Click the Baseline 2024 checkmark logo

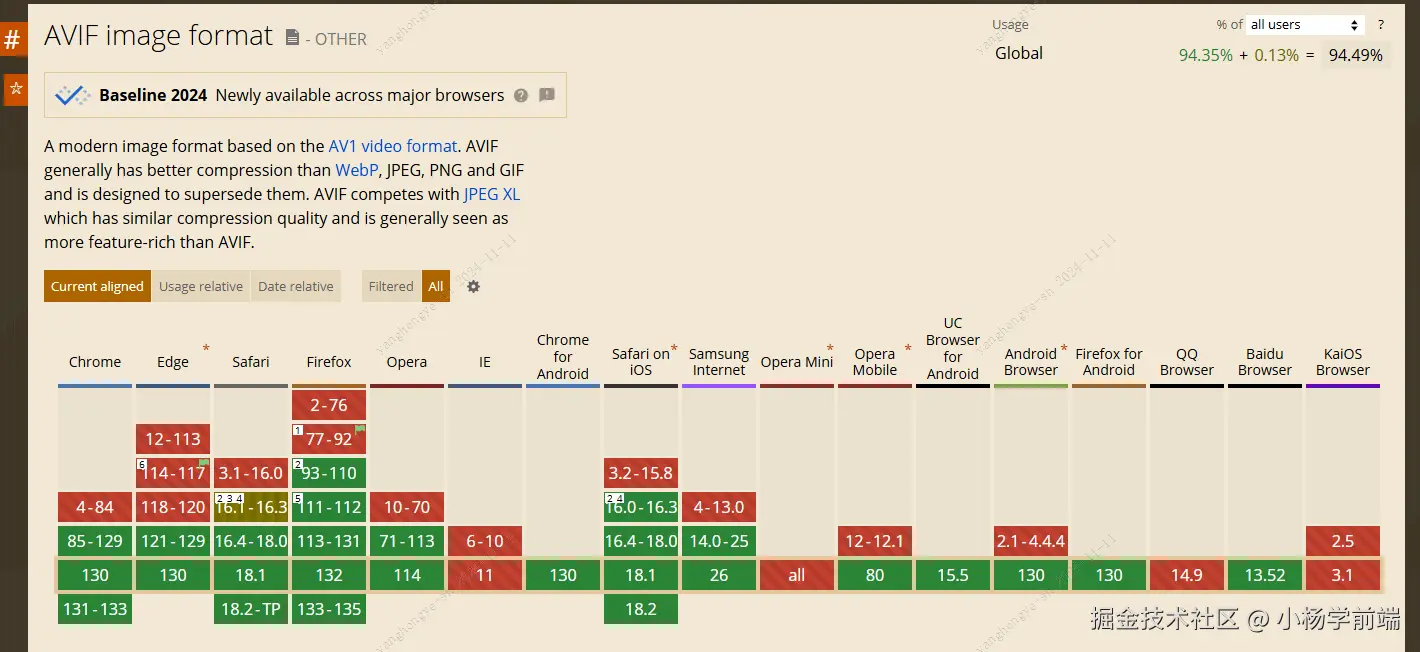coord(72,96)
